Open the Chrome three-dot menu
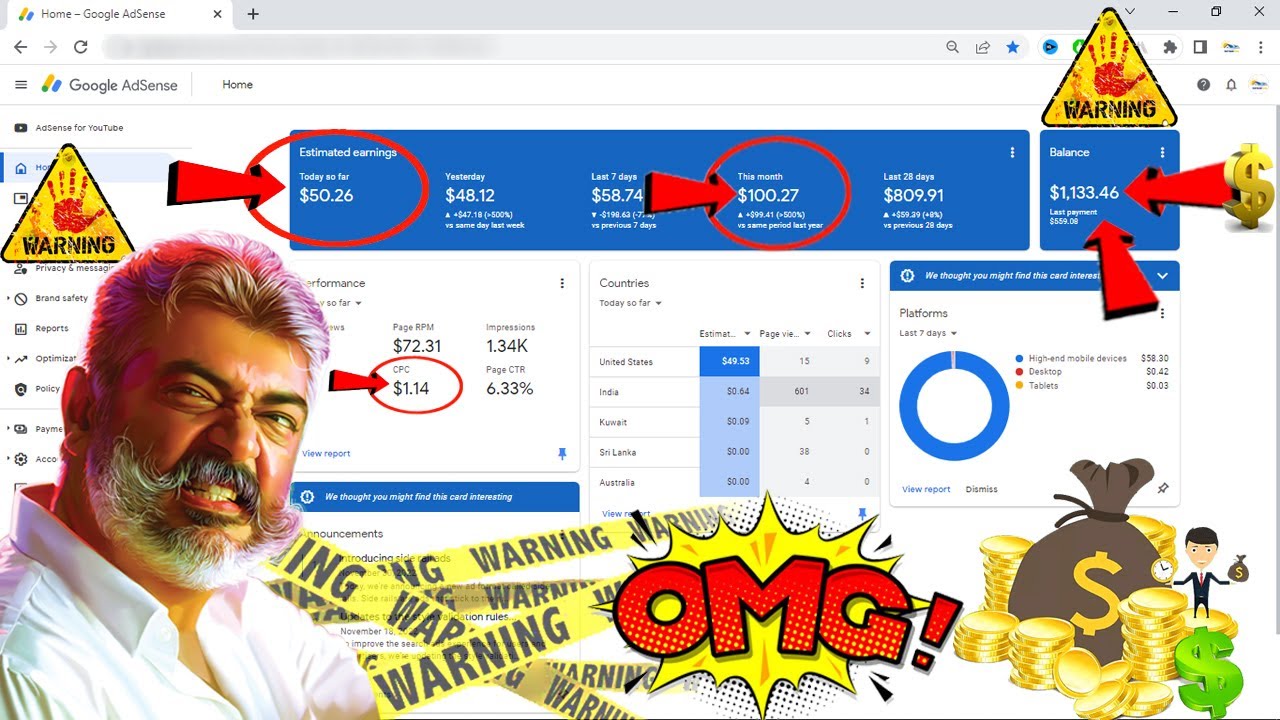This screenshot has height=720, width=1280. (1263, 47)
